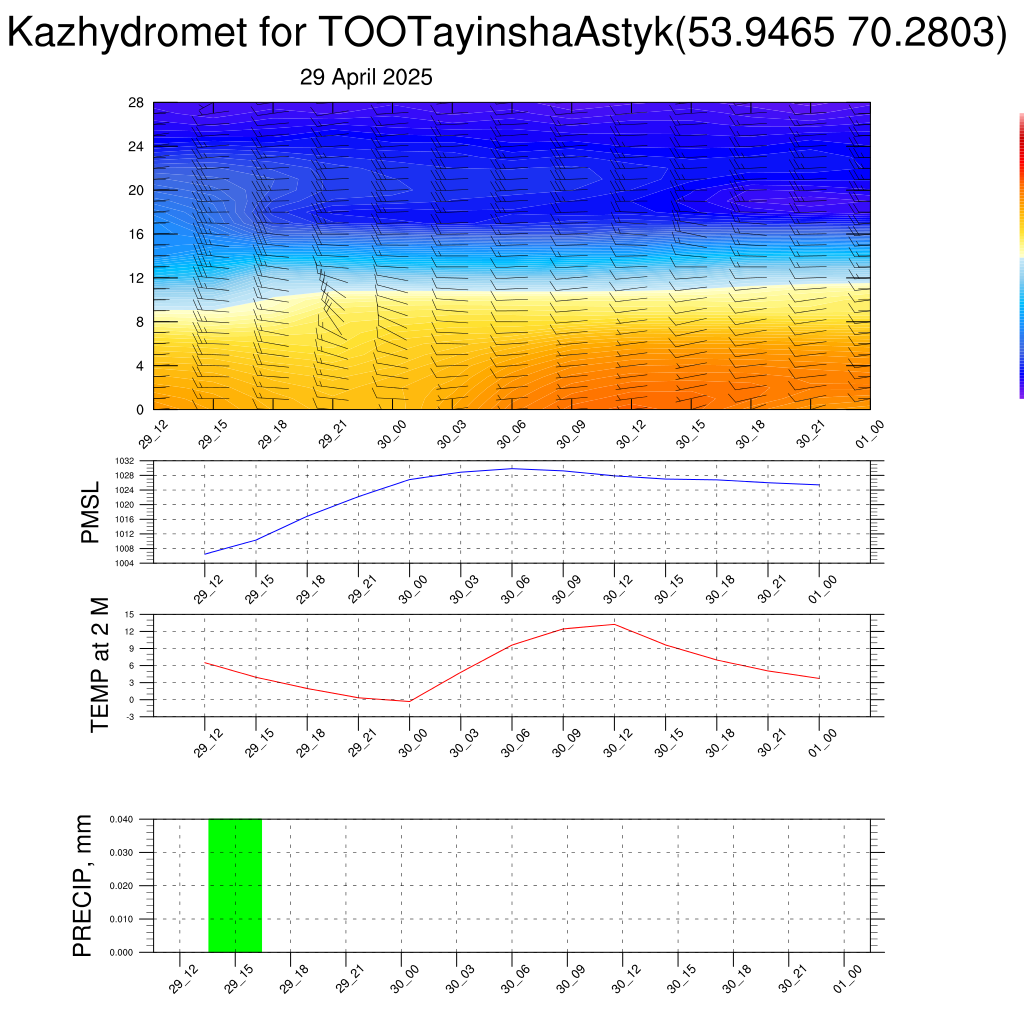Image resolution: width=1024 pixels, height=1024 pixels.
Task: Click the 0.020 tick on precipitation axis
Action: pos(121,886)
